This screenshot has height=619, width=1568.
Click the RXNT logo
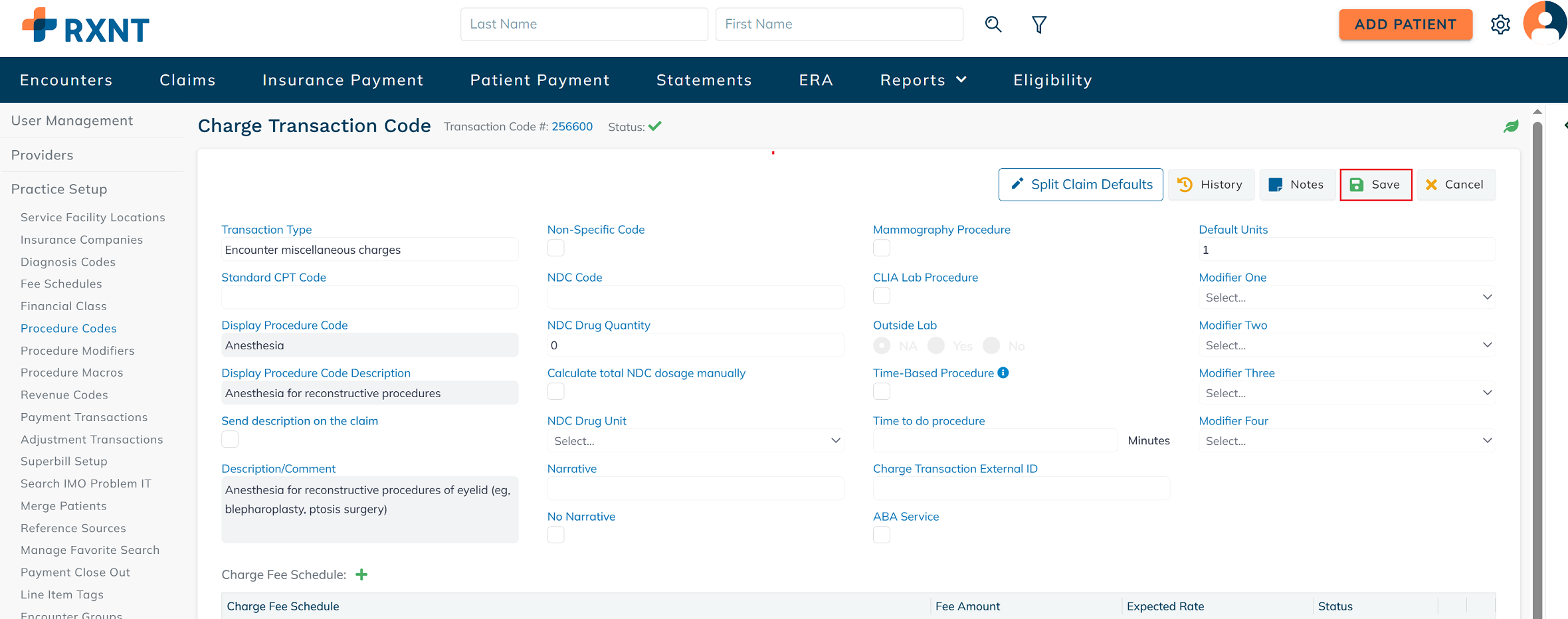(86, 27)
